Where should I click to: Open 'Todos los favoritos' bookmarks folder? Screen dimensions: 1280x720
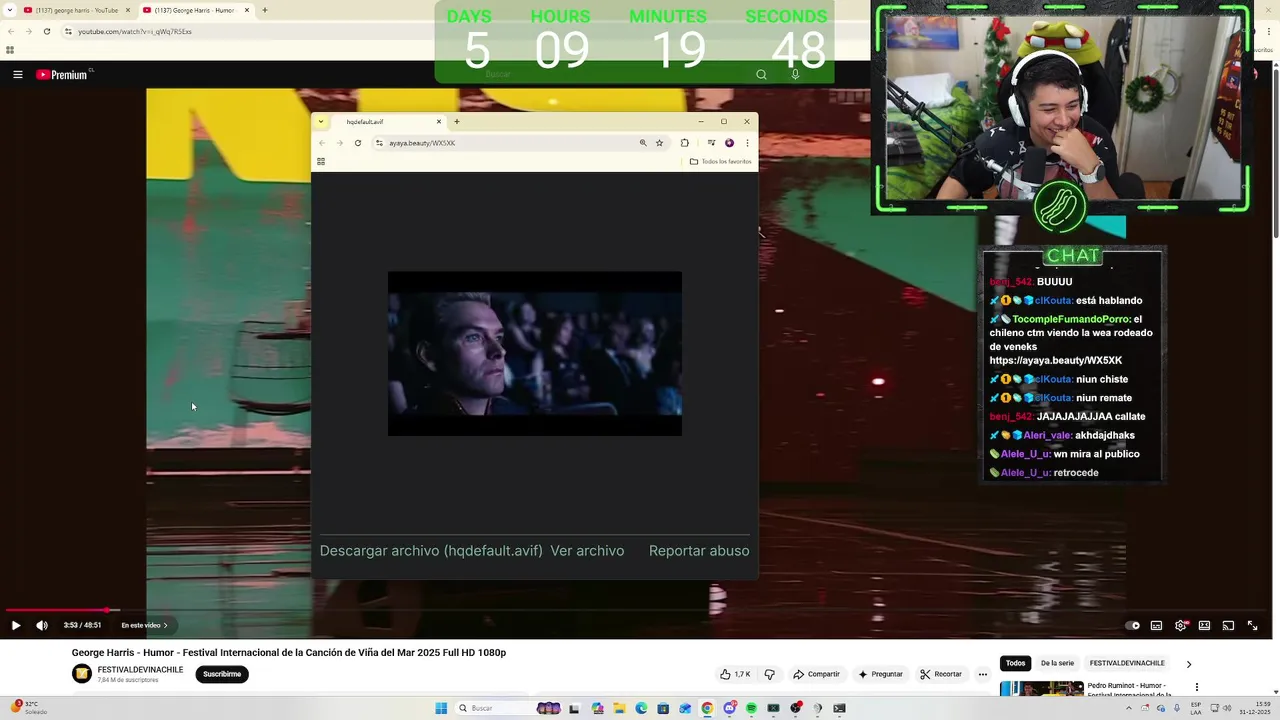pos(721,161)
